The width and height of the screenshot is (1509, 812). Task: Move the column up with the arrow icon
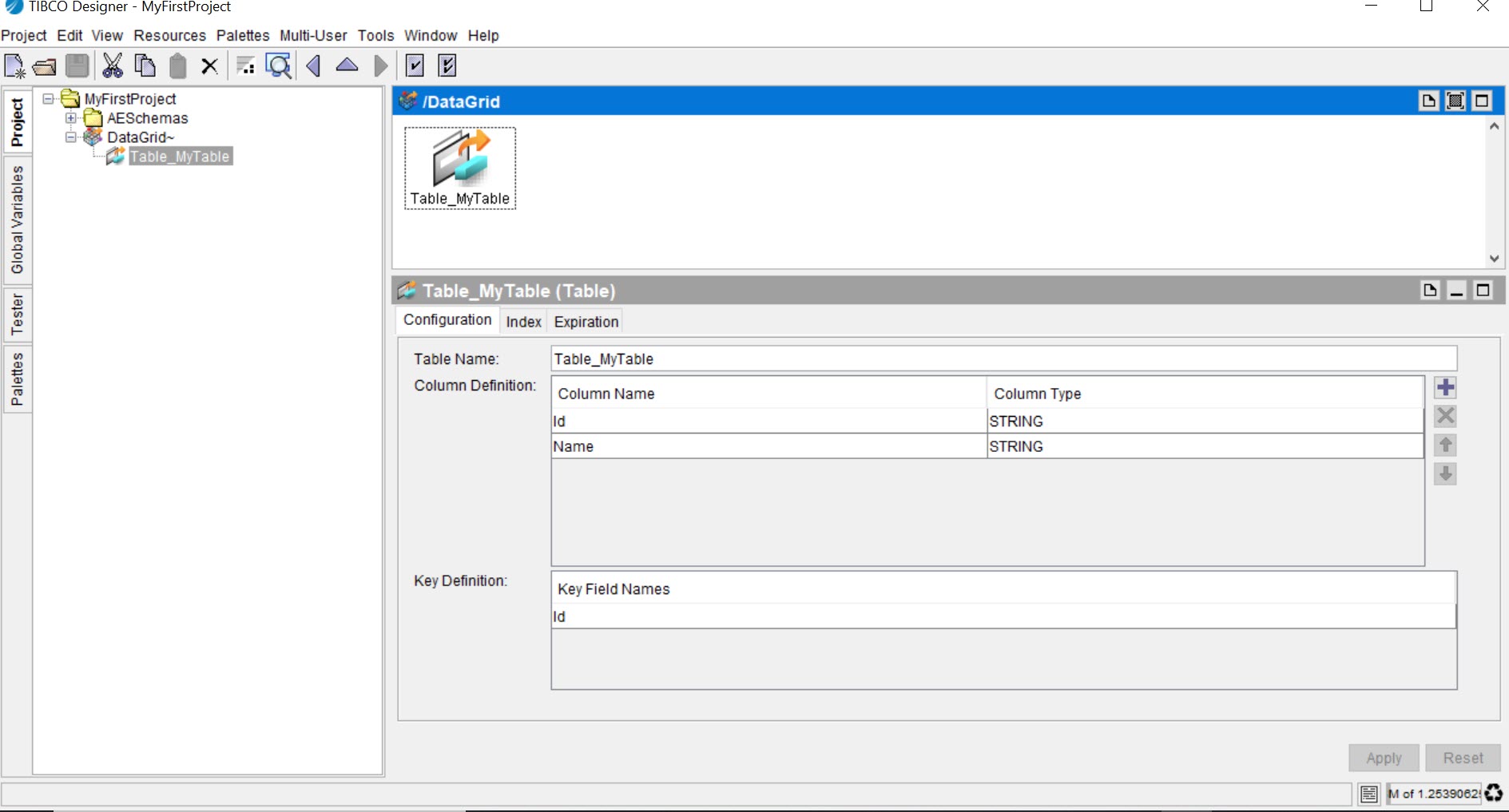click(x=1445, y=446)
